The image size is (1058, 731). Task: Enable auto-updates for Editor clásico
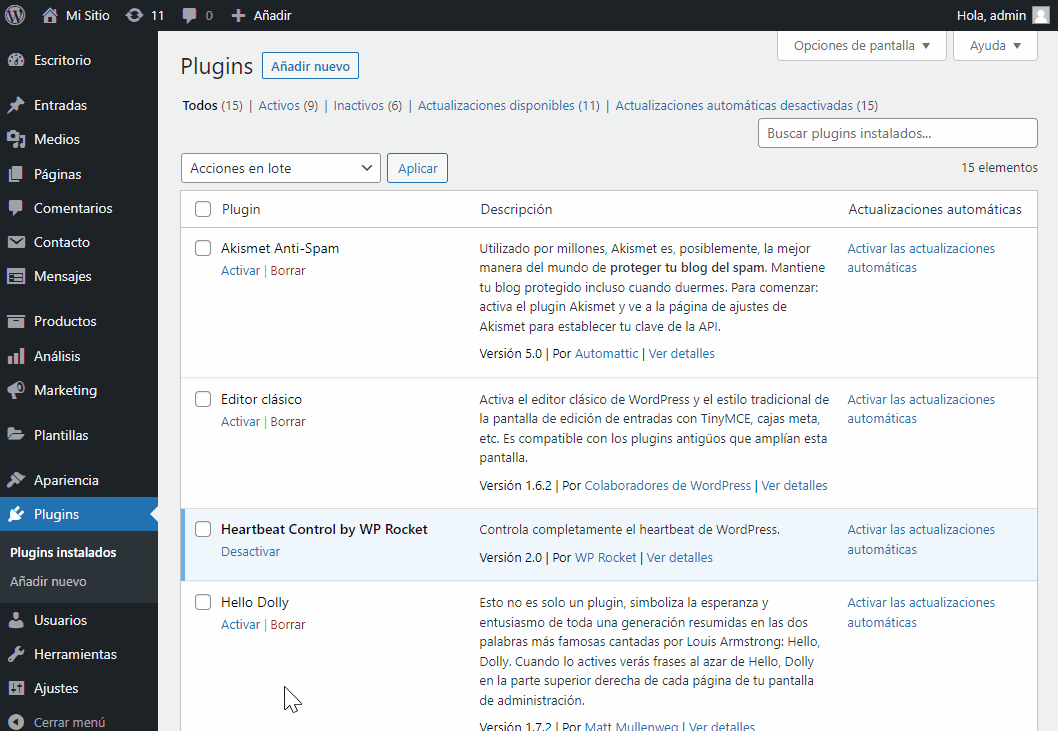point(921,409)
